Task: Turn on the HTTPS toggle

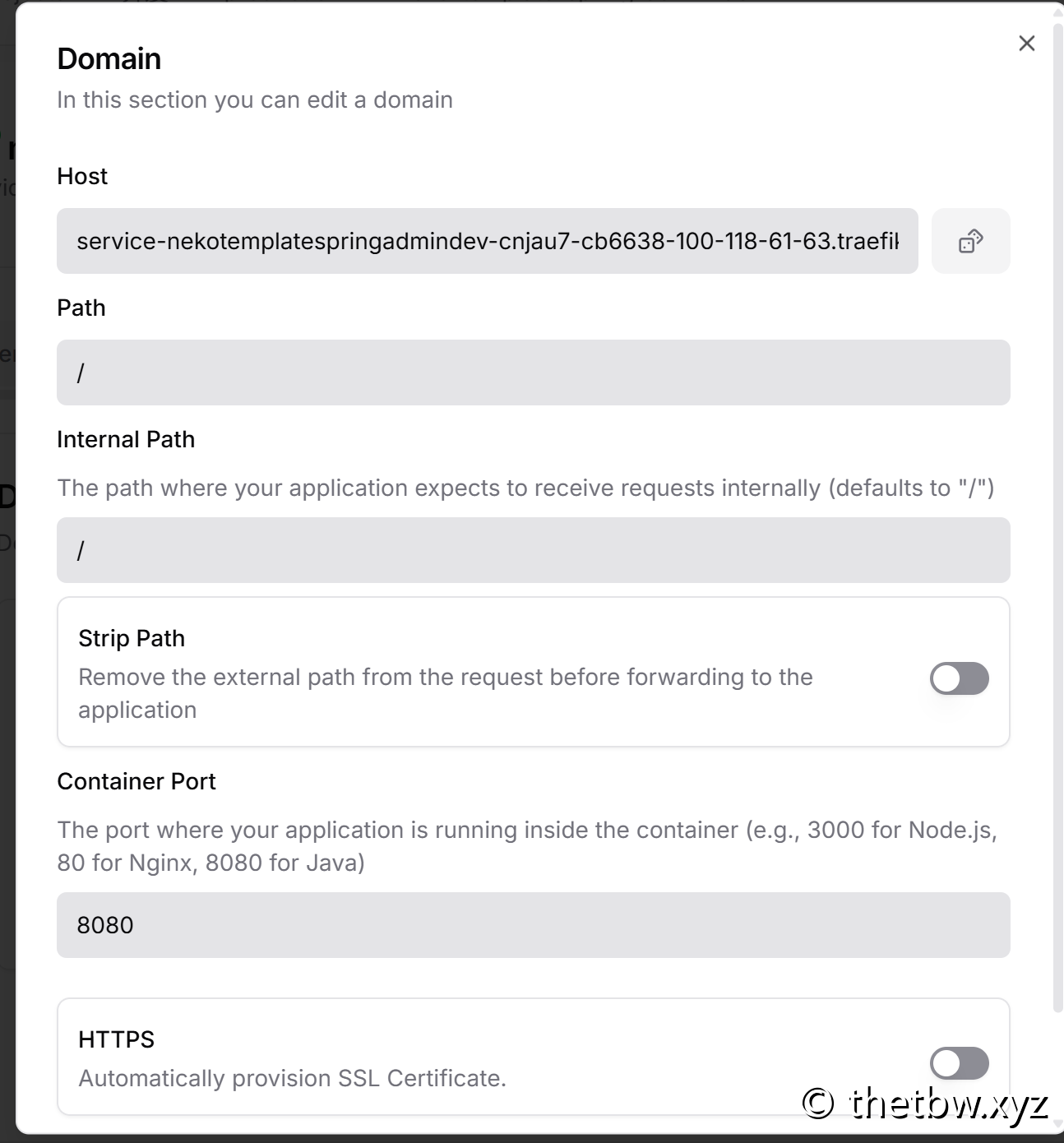Action: coord(959,1063)
